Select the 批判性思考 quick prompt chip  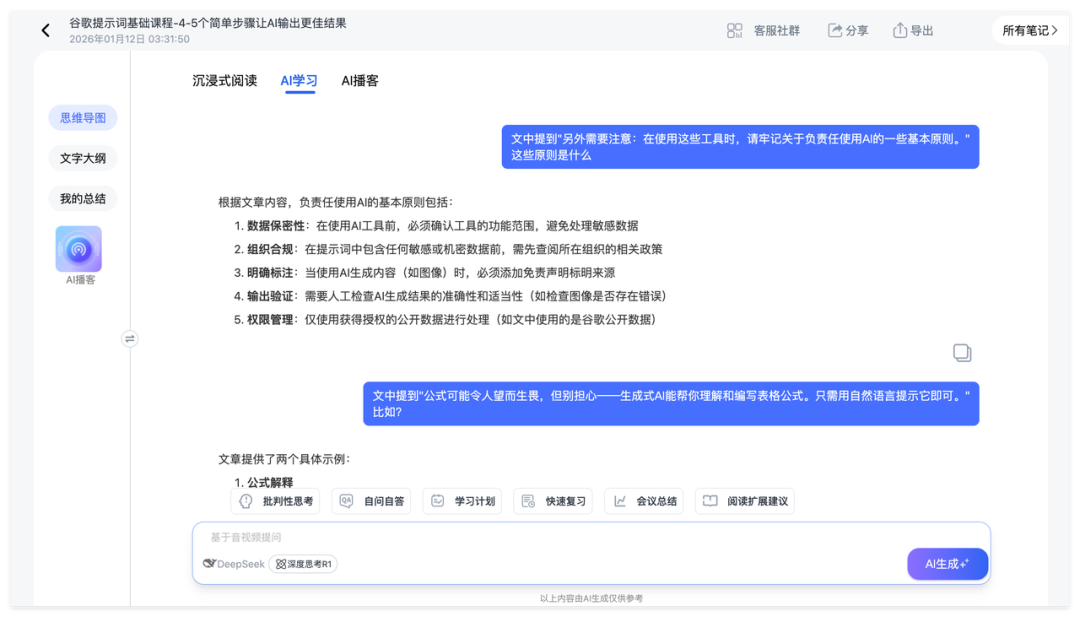click(275, 501)
